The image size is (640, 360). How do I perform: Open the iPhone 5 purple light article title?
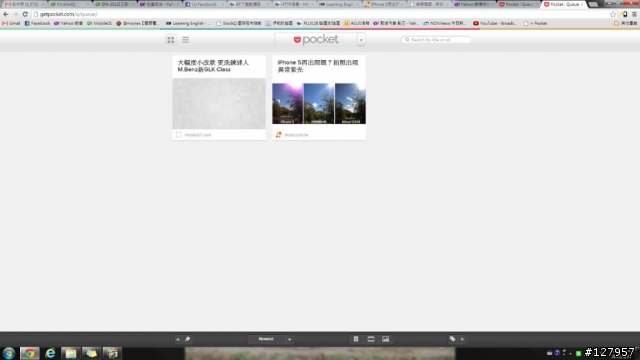point(318,66)
